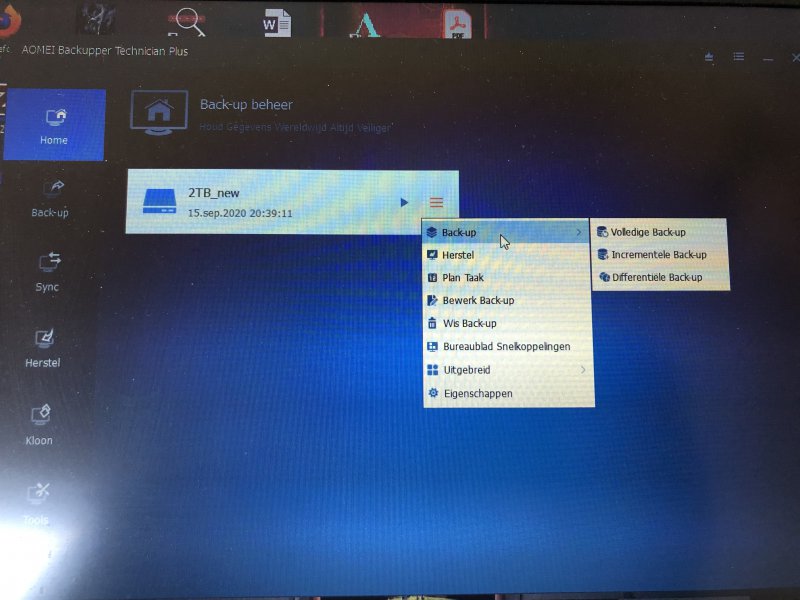Open the title bar list menu icon
The width and height of the screenshot is (800, 600).
click(739, 56)
